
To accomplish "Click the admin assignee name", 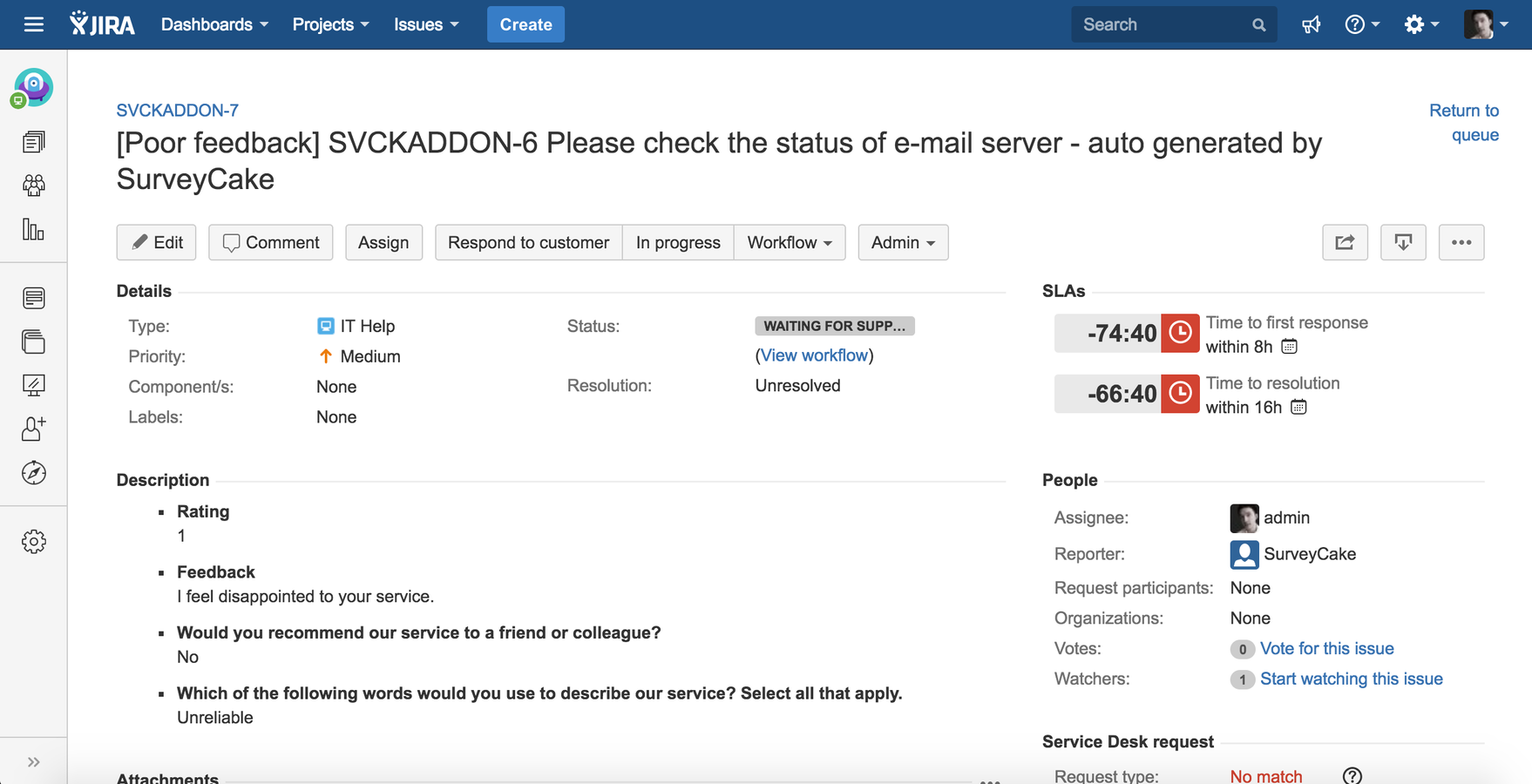I will tap(1287, 517).
